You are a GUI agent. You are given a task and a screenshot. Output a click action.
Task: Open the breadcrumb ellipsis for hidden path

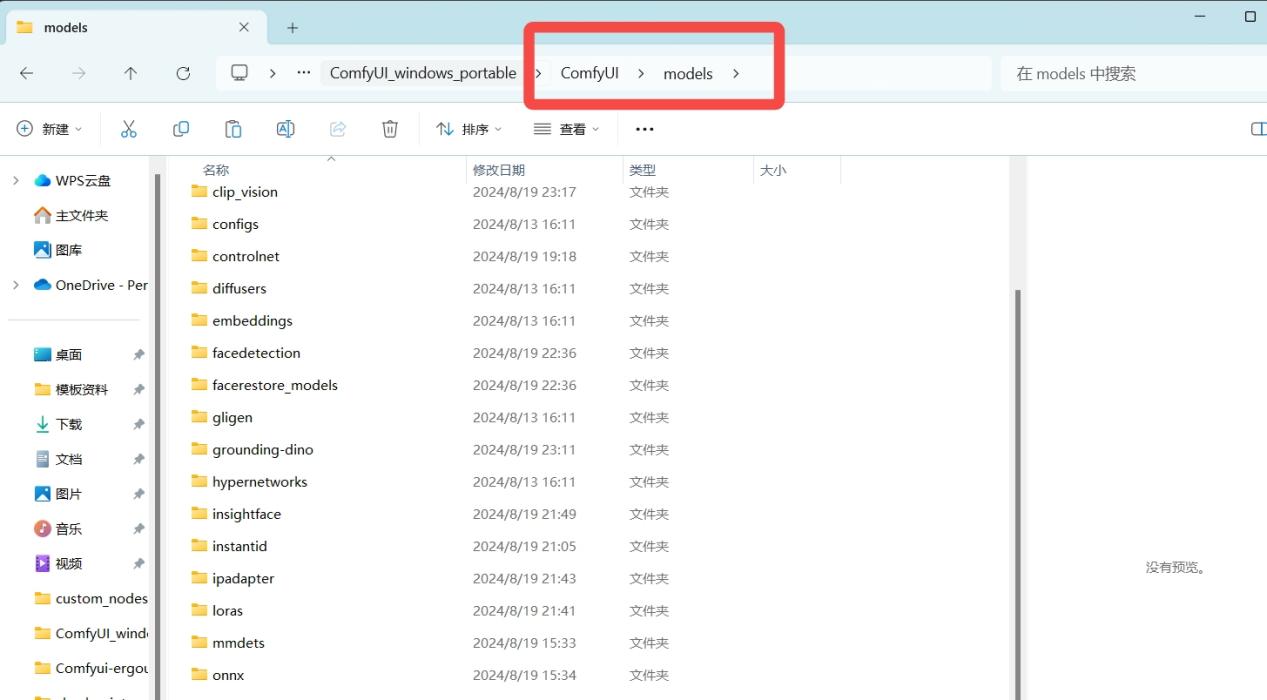coord(304,73)
